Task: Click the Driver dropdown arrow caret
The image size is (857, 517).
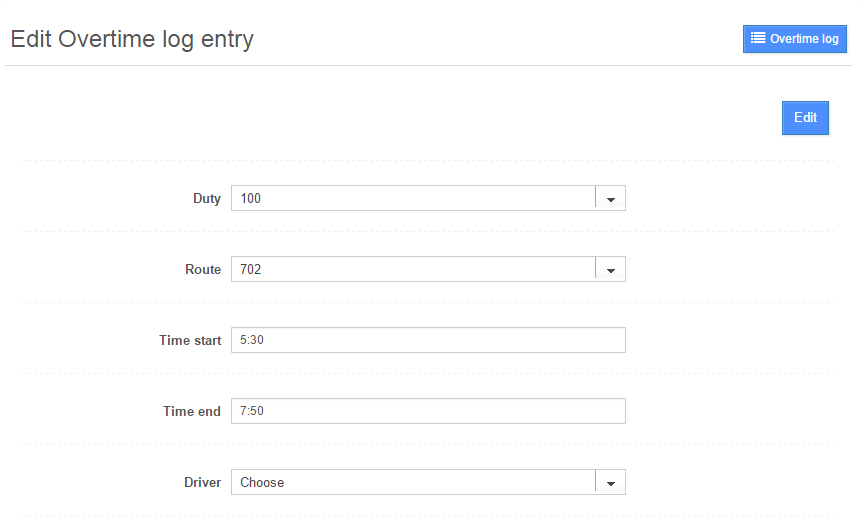Action: tap(610, 483)
